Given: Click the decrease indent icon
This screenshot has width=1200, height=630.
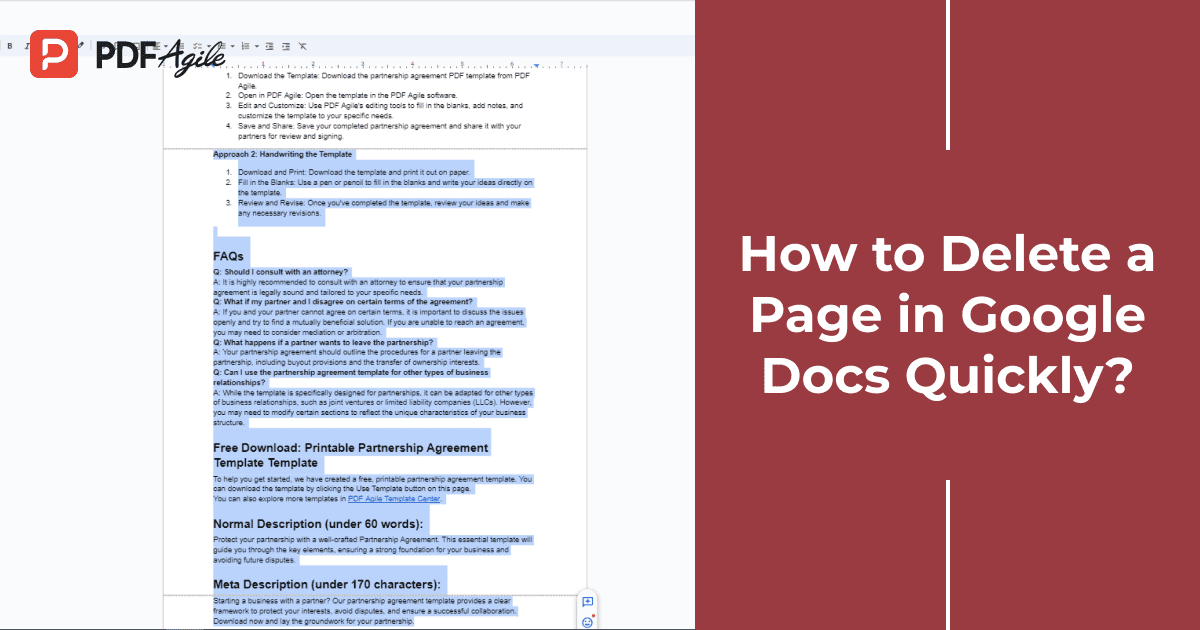Looking at the screenshot, I should 271,46.
